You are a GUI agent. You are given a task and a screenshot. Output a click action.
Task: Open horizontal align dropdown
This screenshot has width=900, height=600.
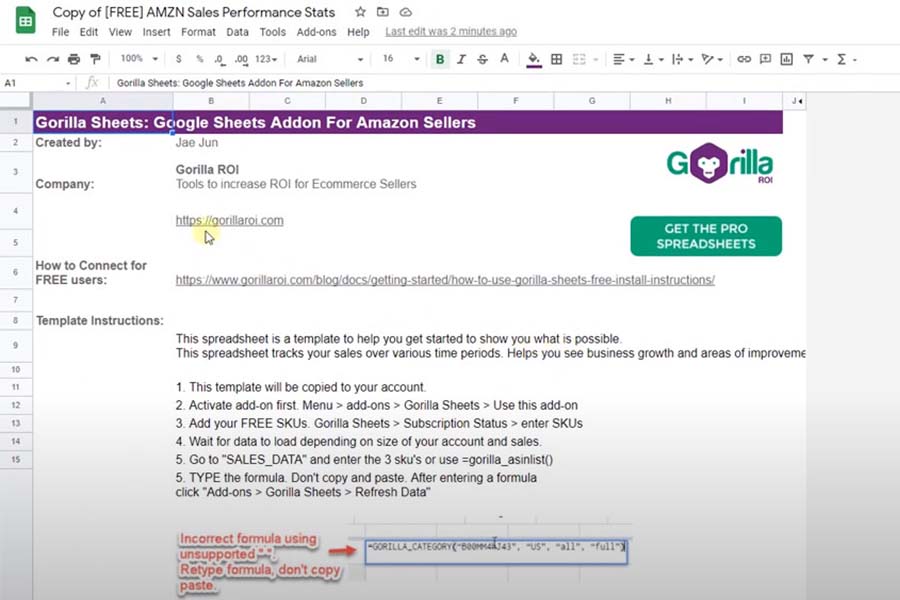623,59
